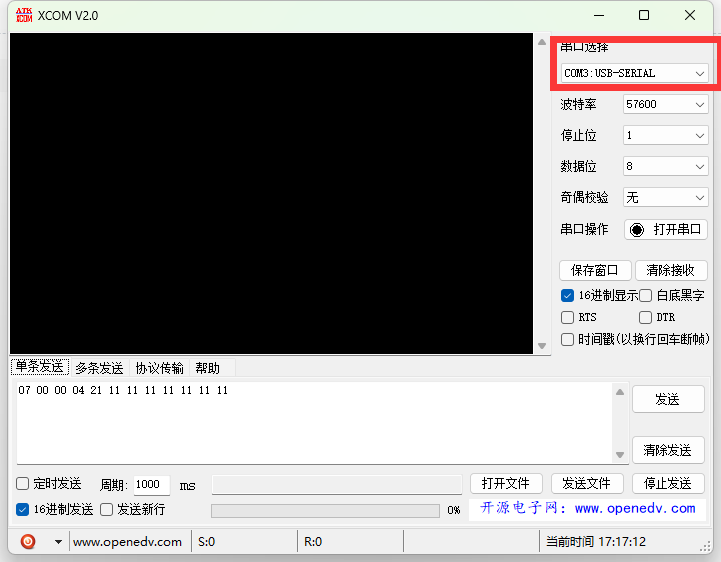Click the XCOM app icon in title bar

tap(24, 15)
